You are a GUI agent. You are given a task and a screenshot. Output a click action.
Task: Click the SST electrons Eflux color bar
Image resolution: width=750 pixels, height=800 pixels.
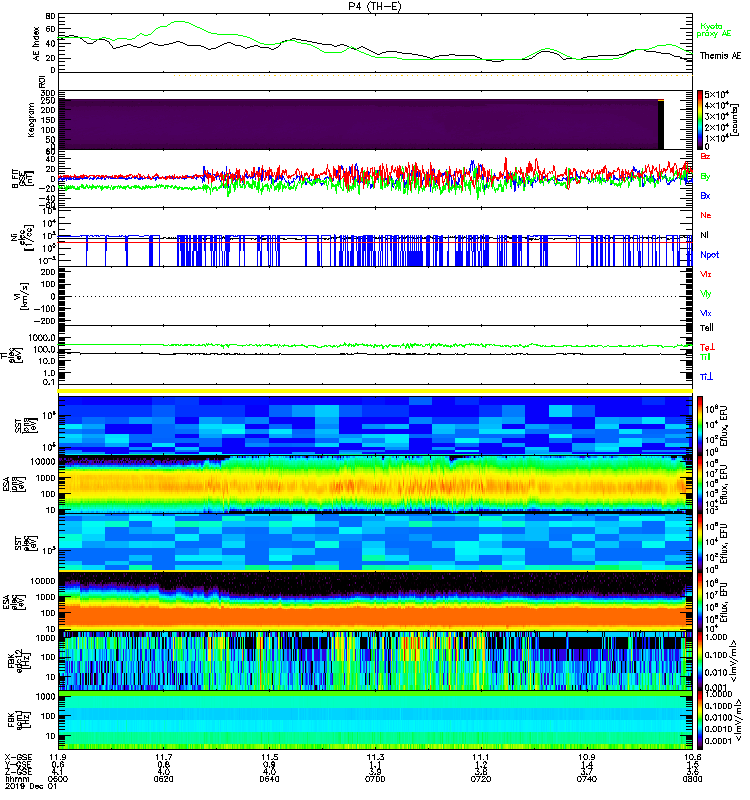[x=701, y=543]
